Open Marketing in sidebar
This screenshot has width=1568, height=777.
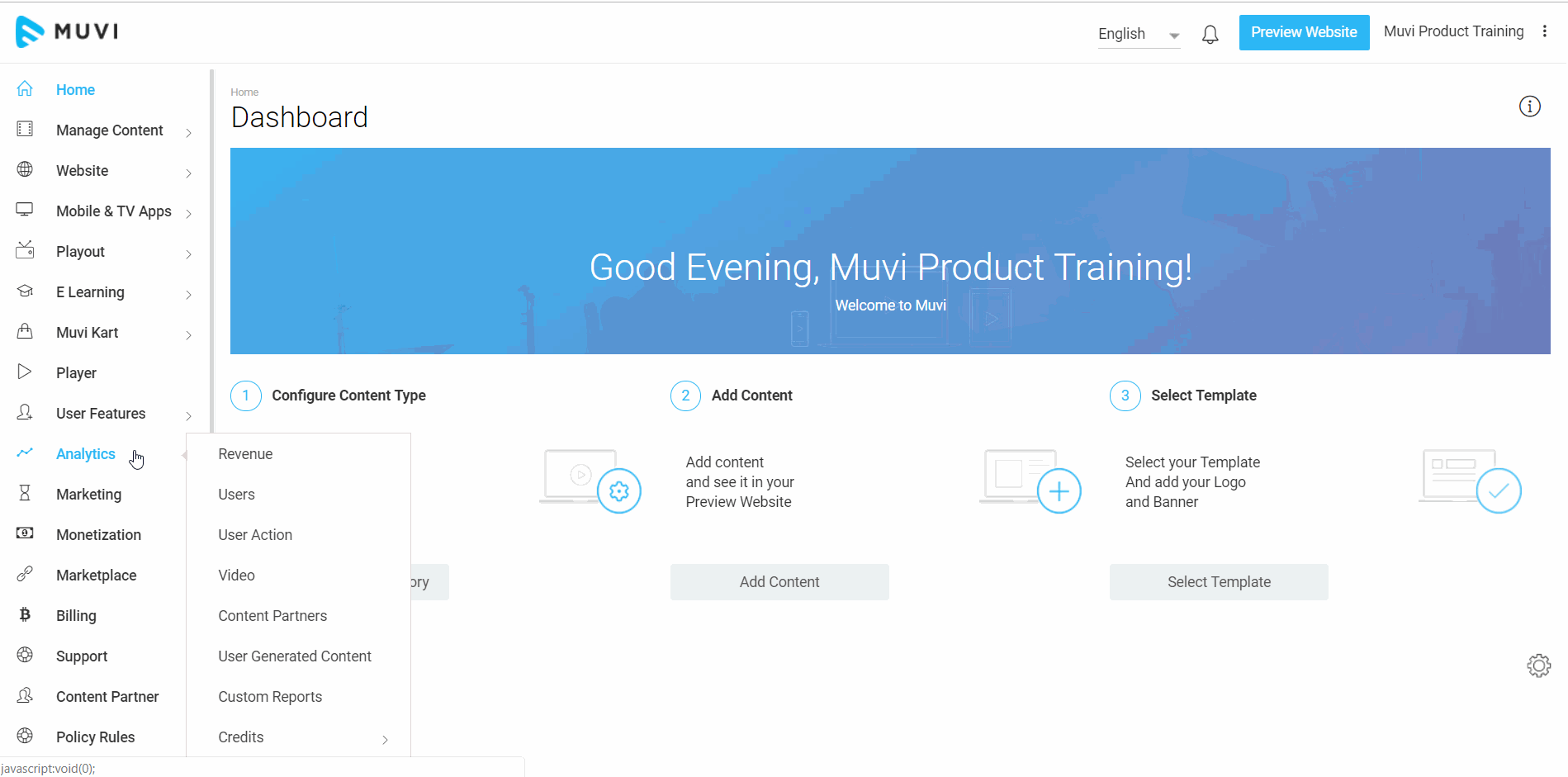(88, 495)
